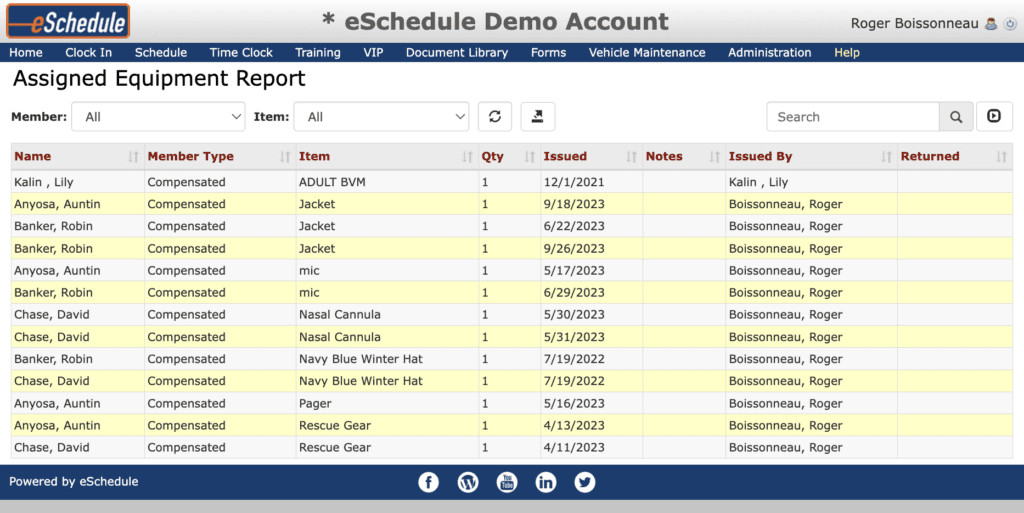Click the eSchedule logo

click(x=68, y=22)
